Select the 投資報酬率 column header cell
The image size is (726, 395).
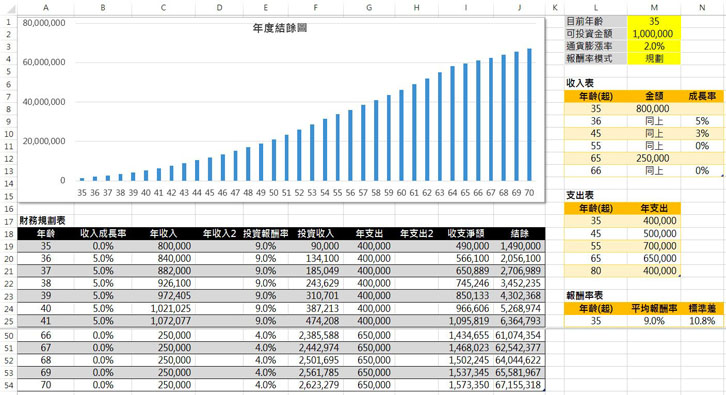266,234
